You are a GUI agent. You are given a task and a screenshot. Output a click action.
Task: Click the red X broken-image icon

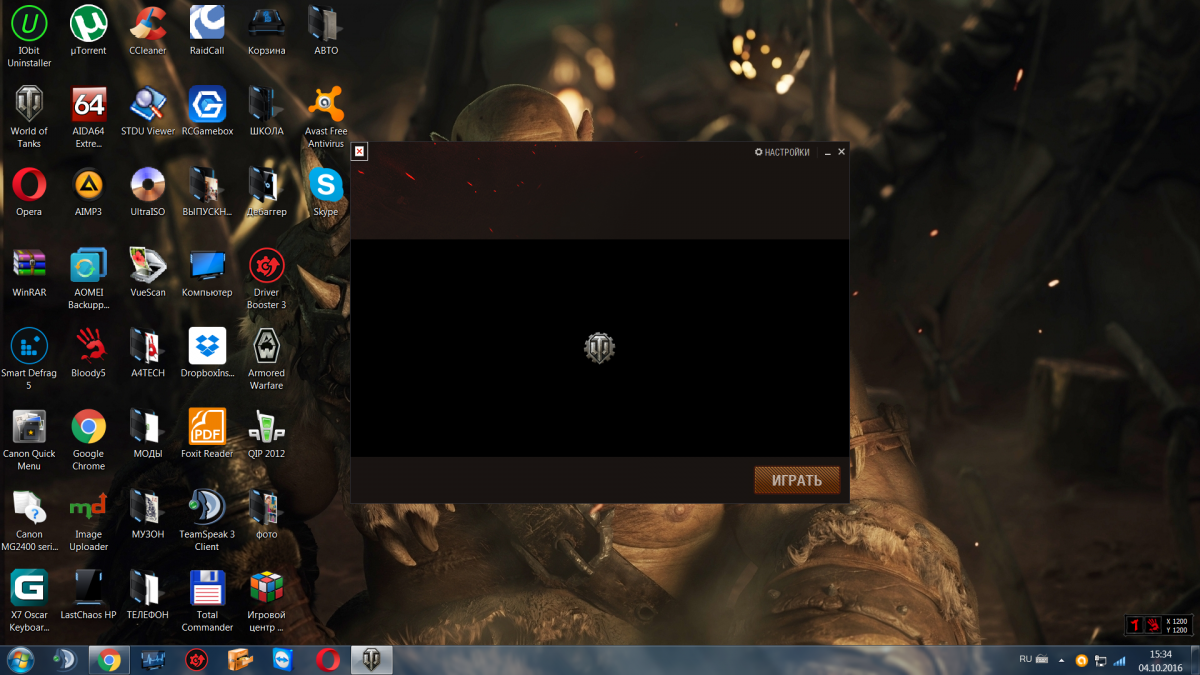359,151
